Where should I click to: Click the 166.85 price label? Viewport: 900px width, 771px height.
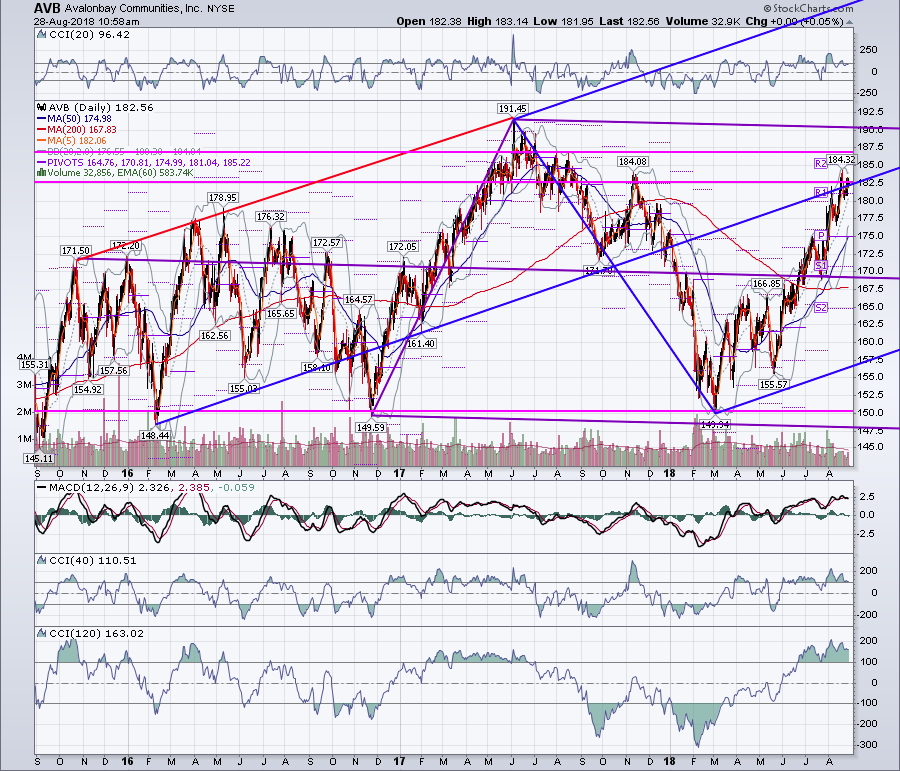(x=766, y=284)
